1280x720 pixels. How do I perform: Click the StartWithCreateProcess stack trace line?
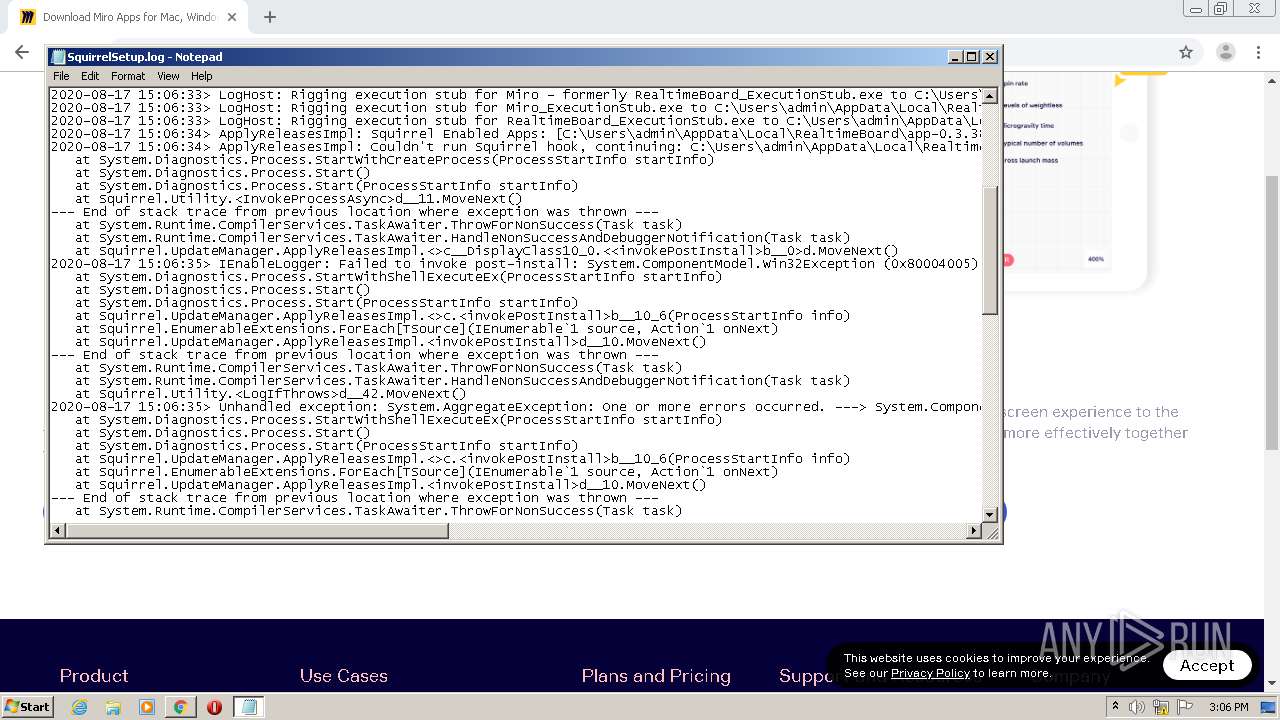pyautogui.click(x=394, y=160)
